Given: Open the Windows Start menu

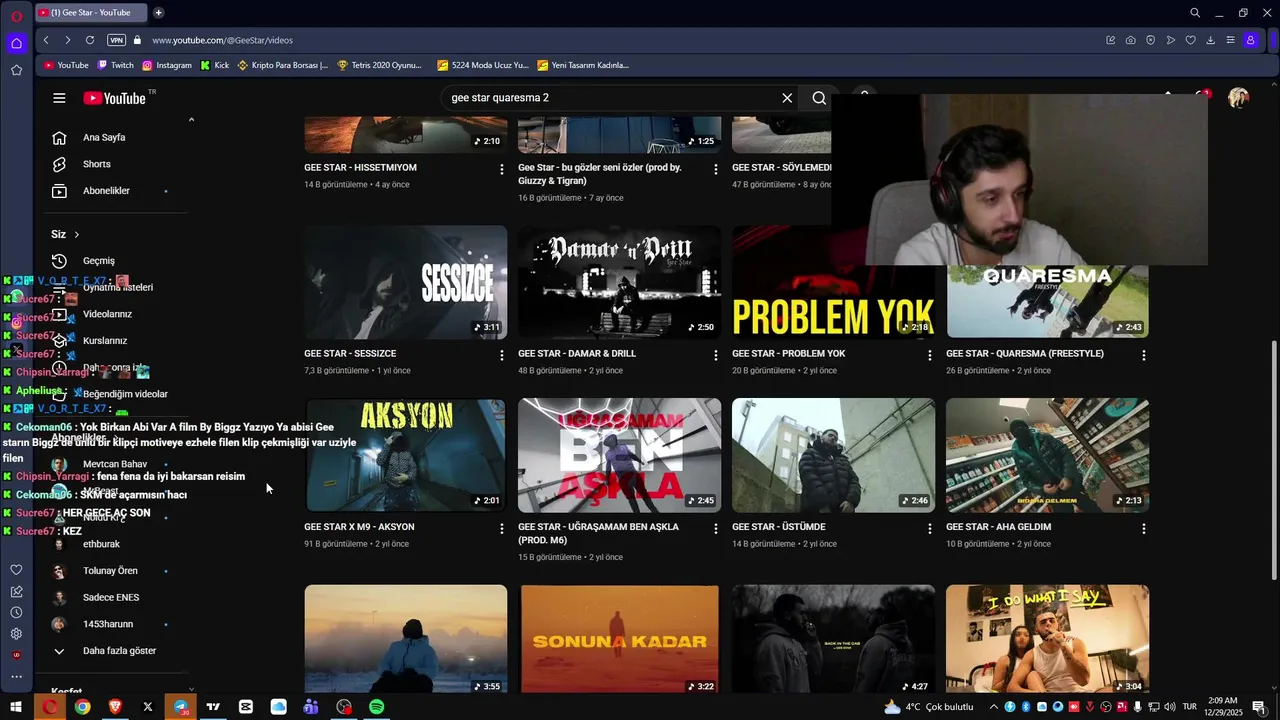Looking at the screenshot, I should (16, 707).
